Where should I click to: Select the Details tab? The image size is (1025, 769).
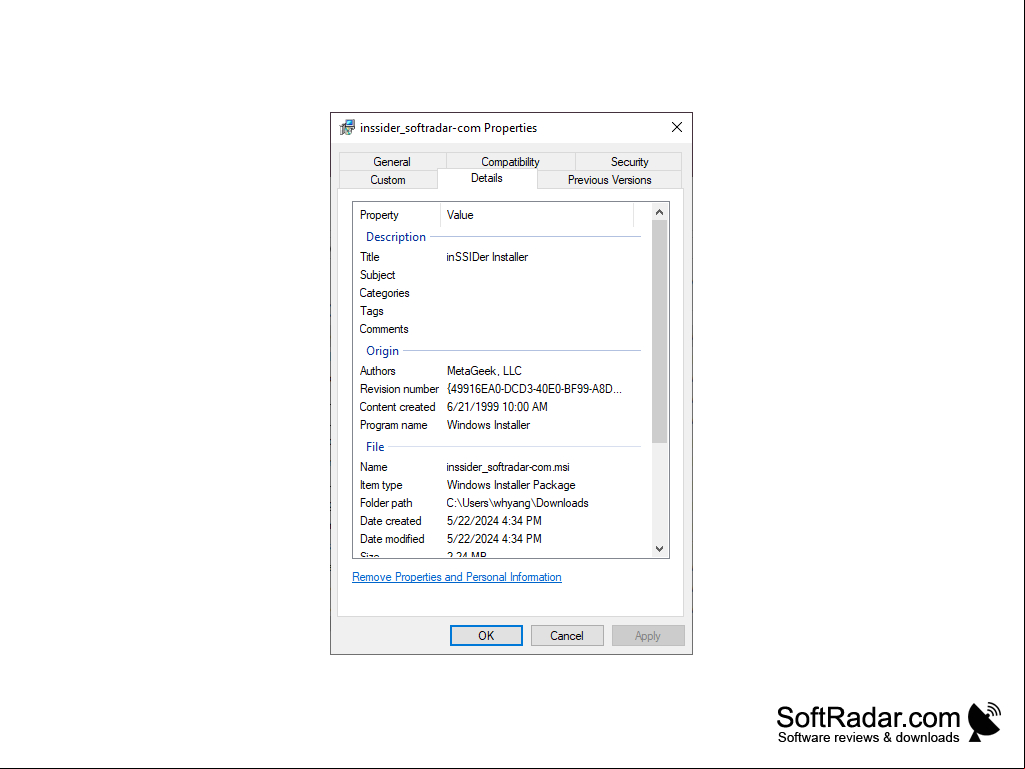(487, 178)
